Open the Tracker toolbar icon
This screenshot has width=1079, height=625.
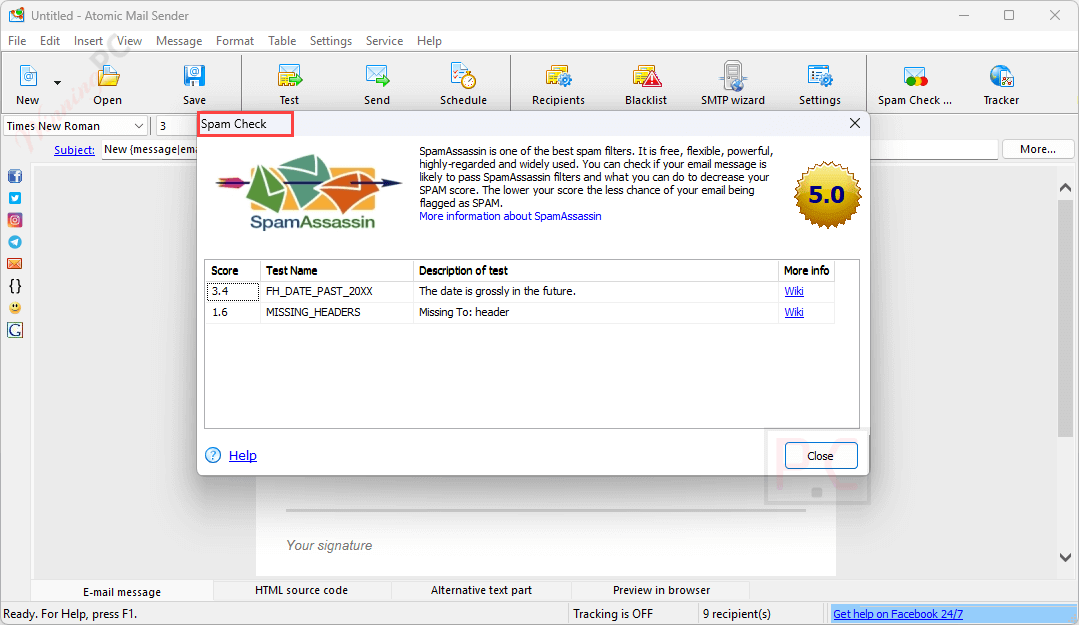tap(1001, 76)
